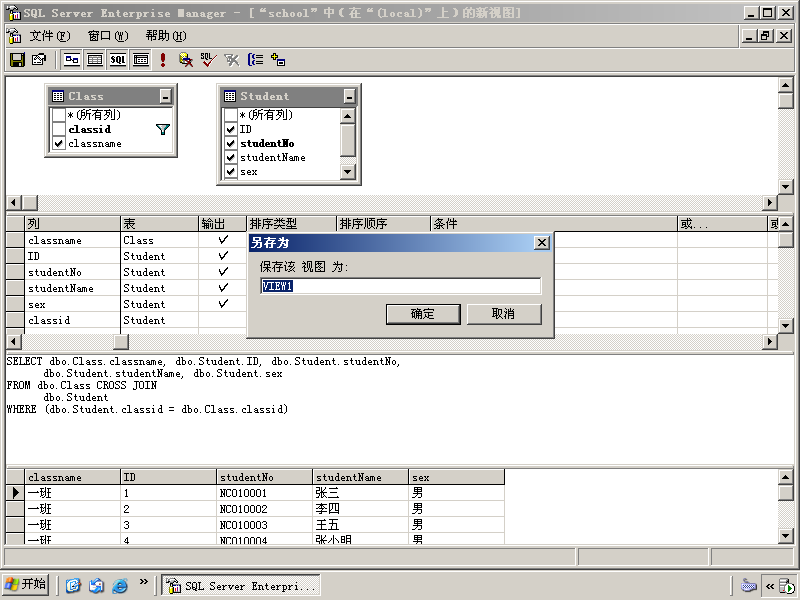Click the 列 column header in grid
The image size is (800, 600).
click(72, 223)
